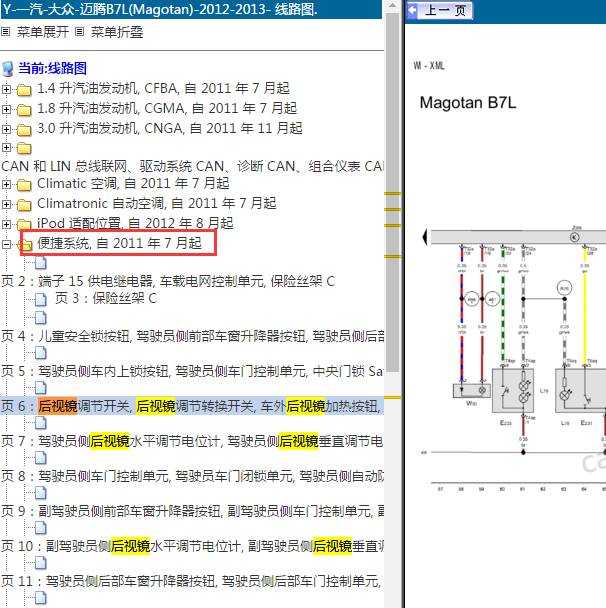This screenshot has height=608, width=606.
Task: Open 页 3：保险丝架 C page
Action: (106, 298)
